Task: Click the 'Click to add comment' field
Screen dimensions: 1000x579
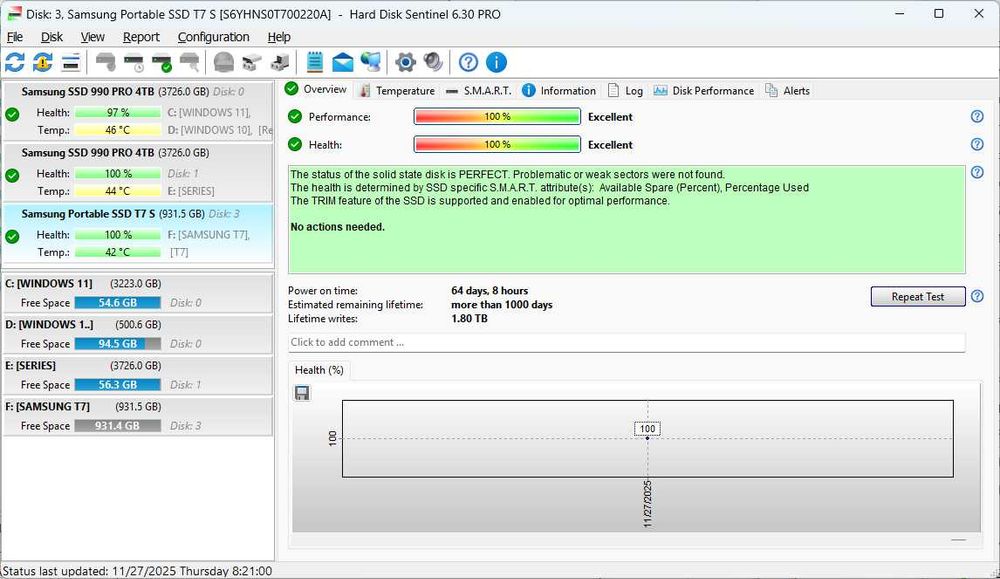Action: pos(626,342)
